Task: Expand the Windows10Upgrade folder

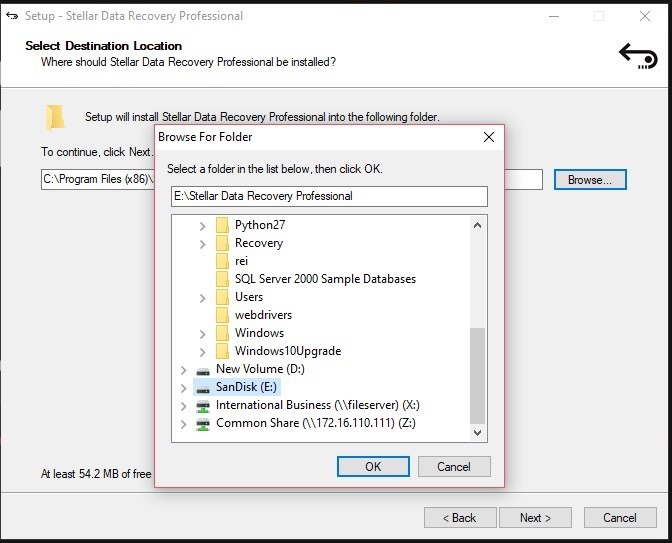Action: click(202, 352)
